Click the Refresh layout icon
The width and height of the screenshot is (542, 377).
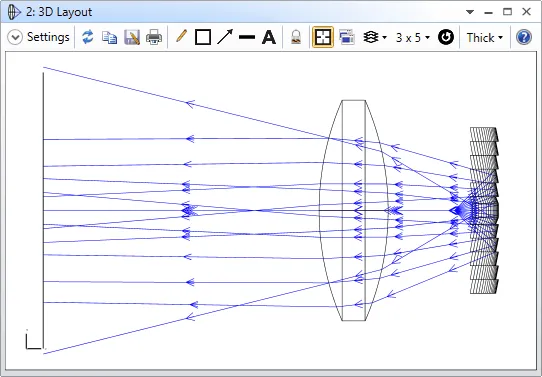(x=88, y=37)
